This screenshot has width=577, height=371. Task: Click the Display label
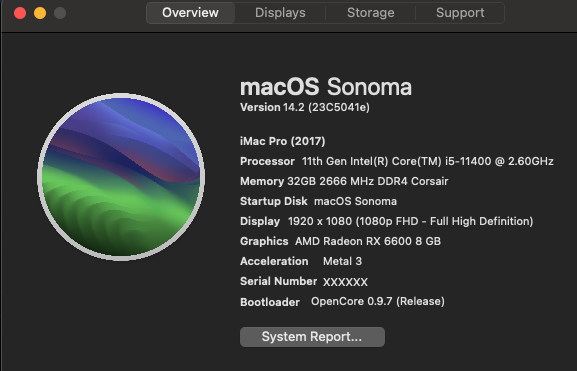[x=260, y=221]
